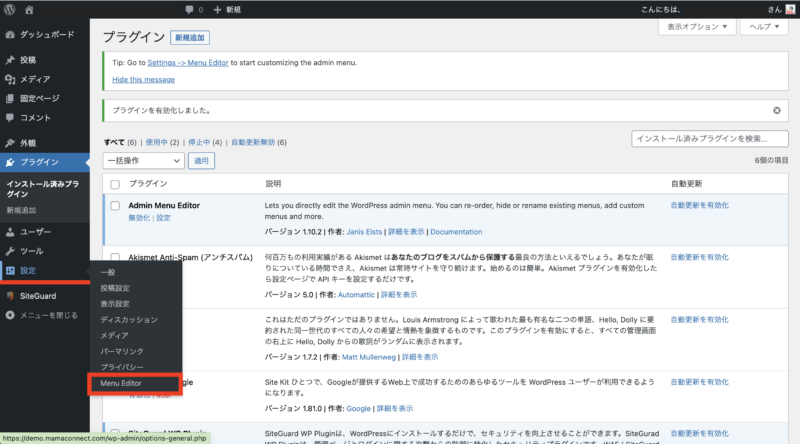The image size is (800, 444).
Task: Click the プラグイン plug icon
Action: pos(10,162)
